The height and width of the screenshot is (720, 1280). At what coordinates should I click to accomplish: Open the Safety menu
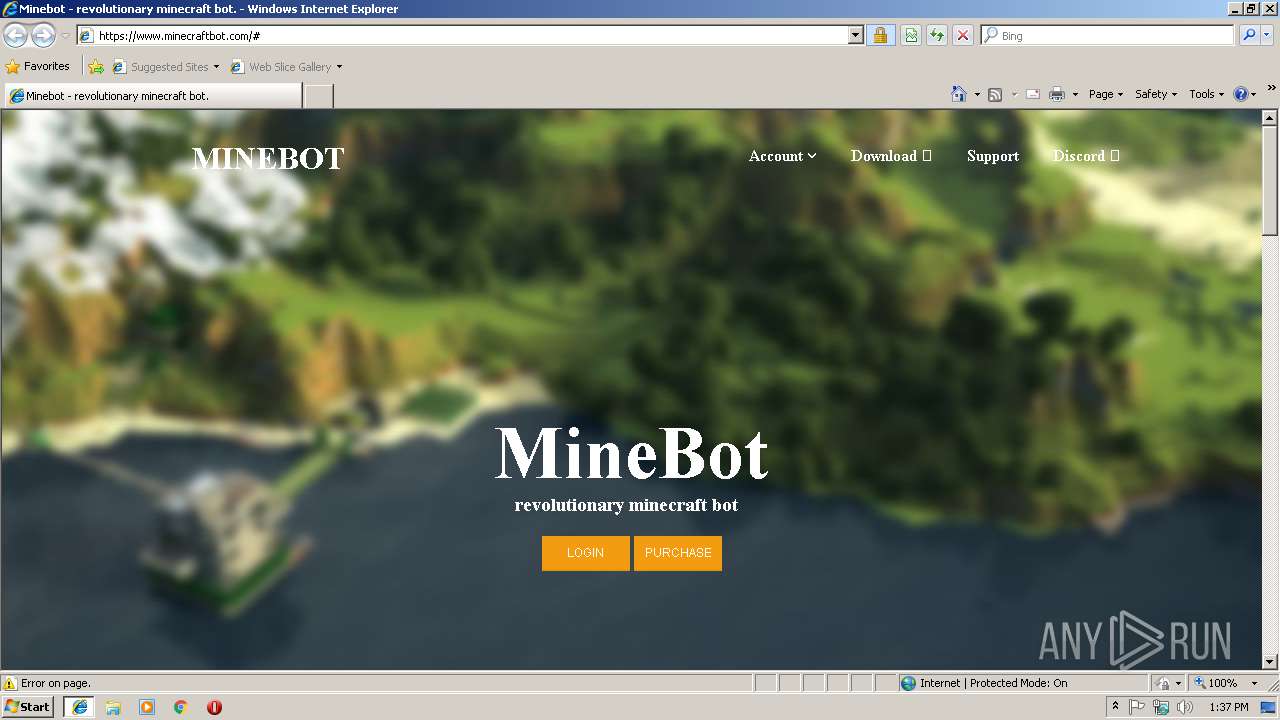[1156, 94]
